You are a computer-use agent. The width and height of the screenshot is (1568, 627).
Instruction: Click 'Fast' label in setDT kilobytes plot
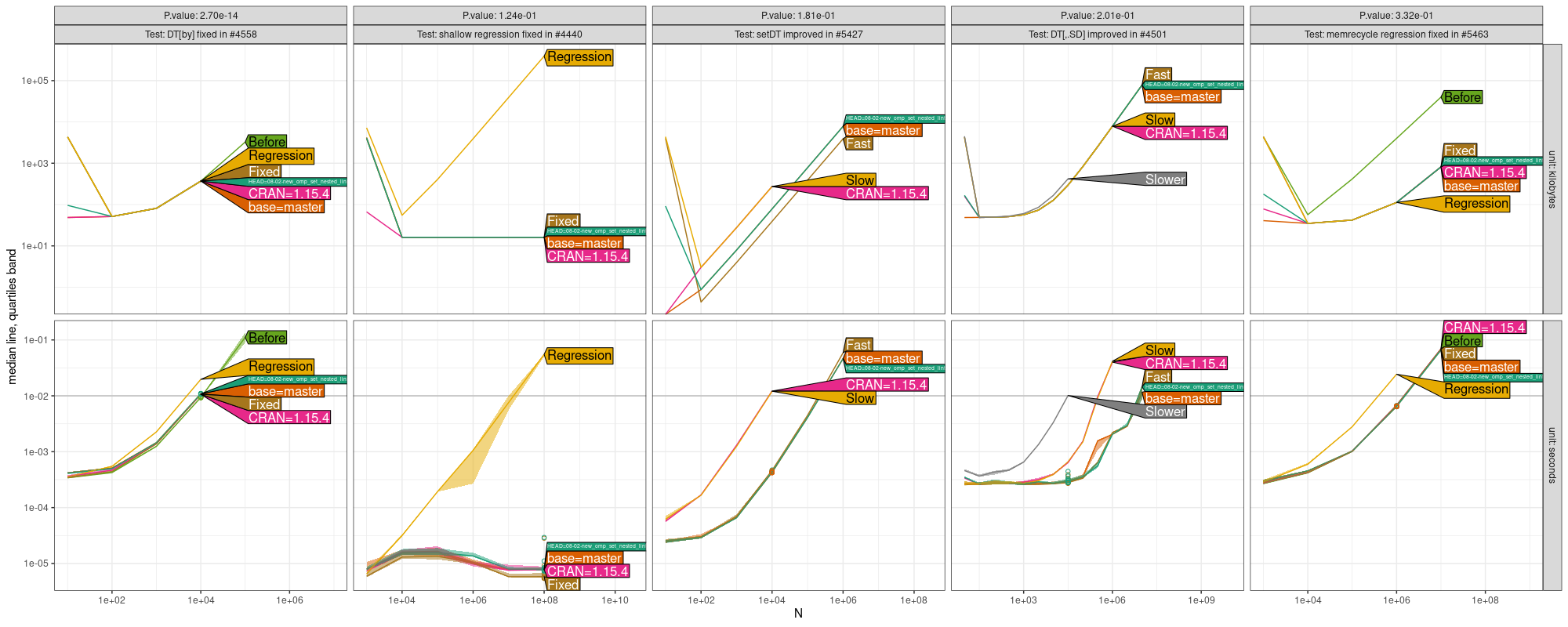coord(858,143)
